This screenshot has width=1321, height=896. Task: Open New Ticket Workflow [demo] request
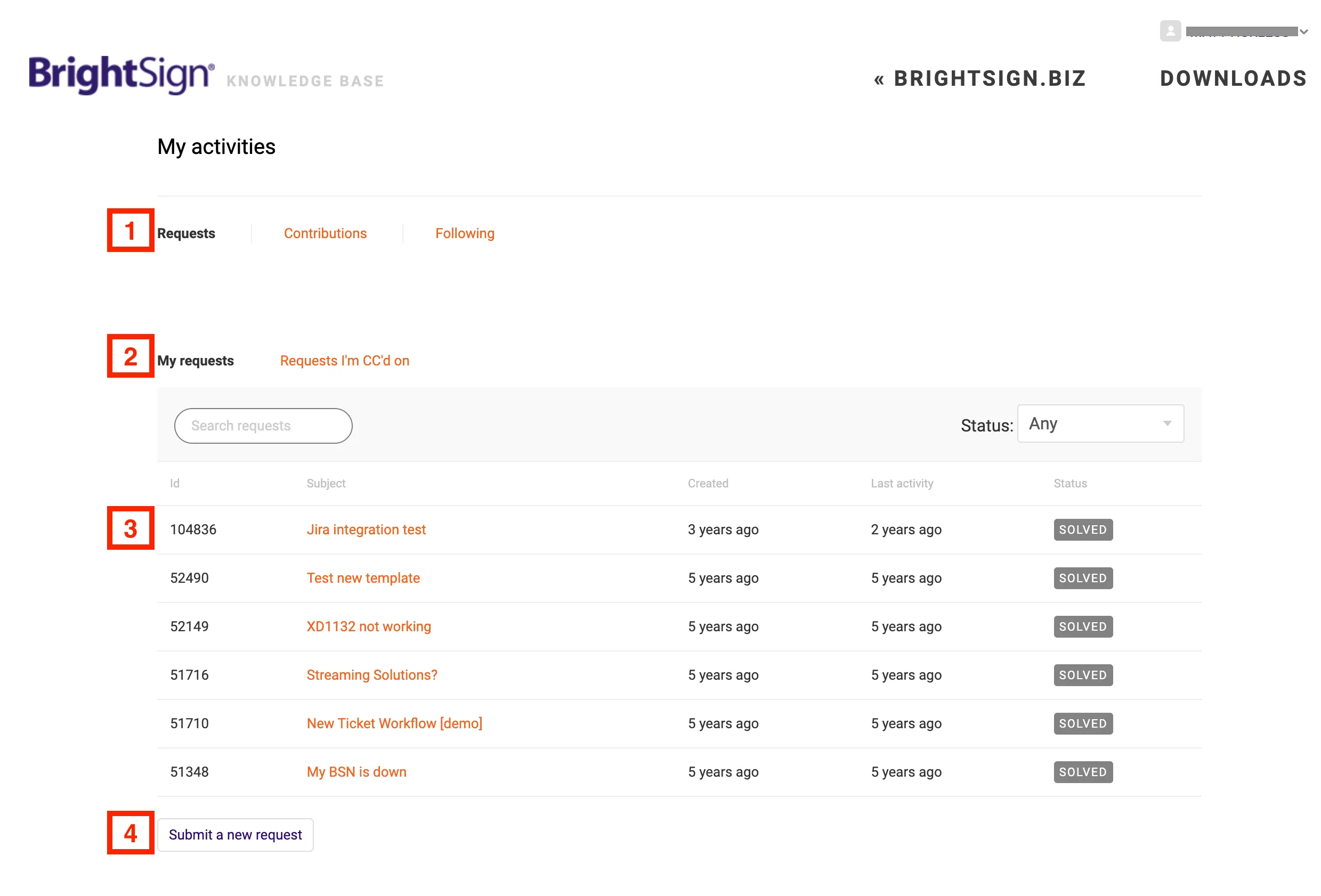click(394, 724)
